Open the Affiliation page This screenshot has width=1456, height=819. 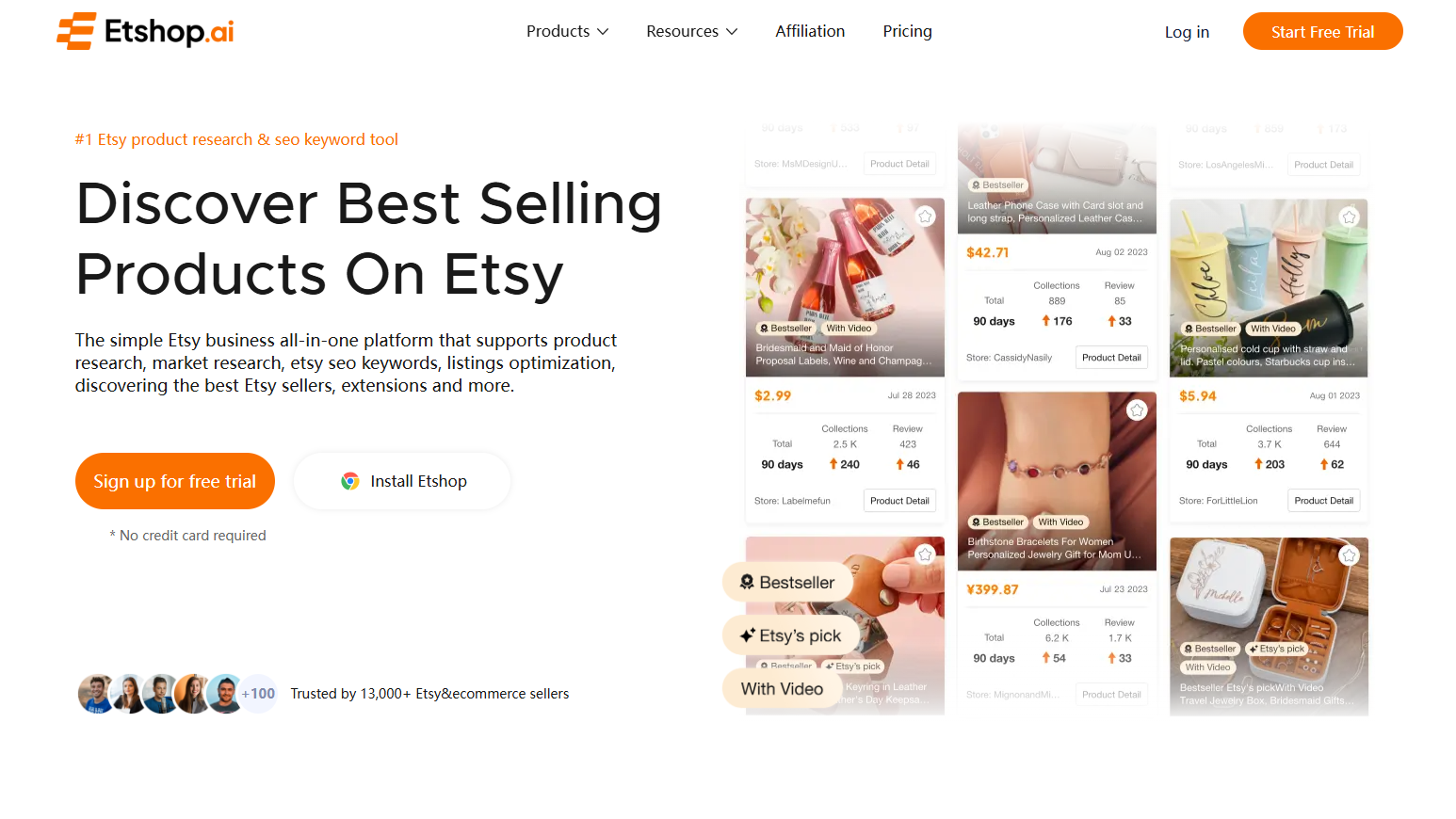click(810, 31)
